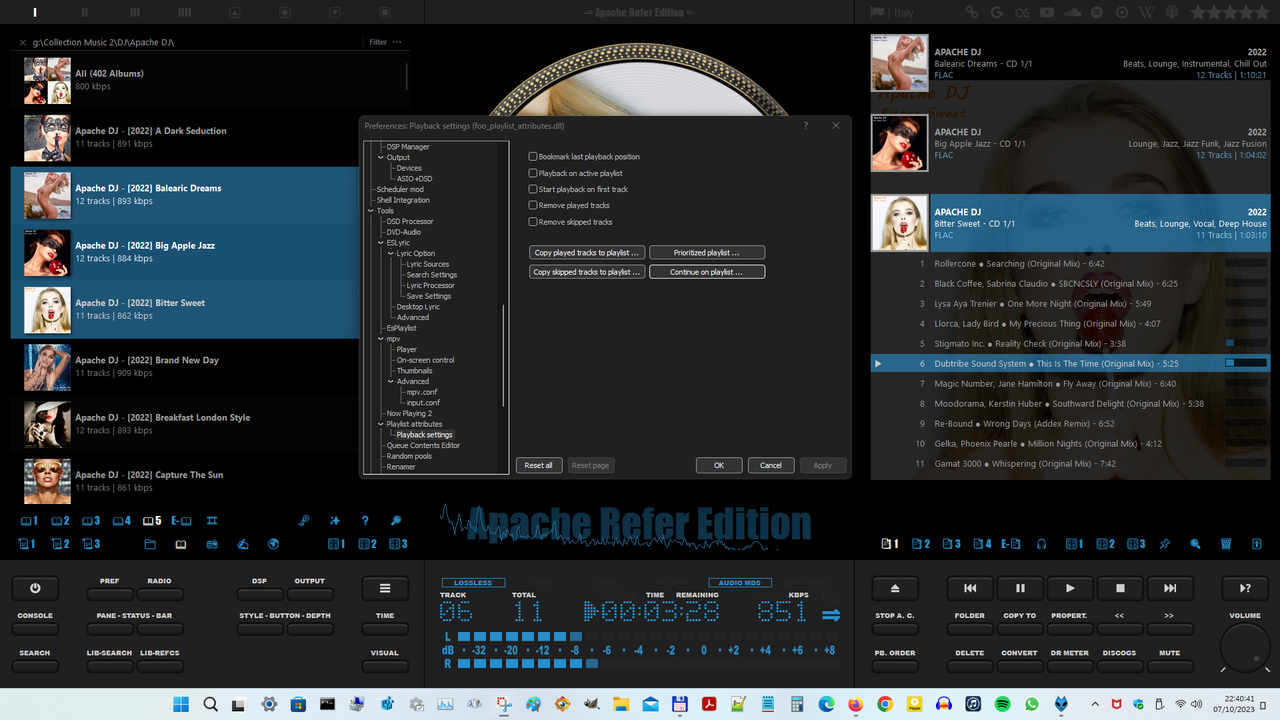Viewport: 1280px width, 720px height.
Task: Click the YouTube icon in the title bar
Action: click(1047, 12)
